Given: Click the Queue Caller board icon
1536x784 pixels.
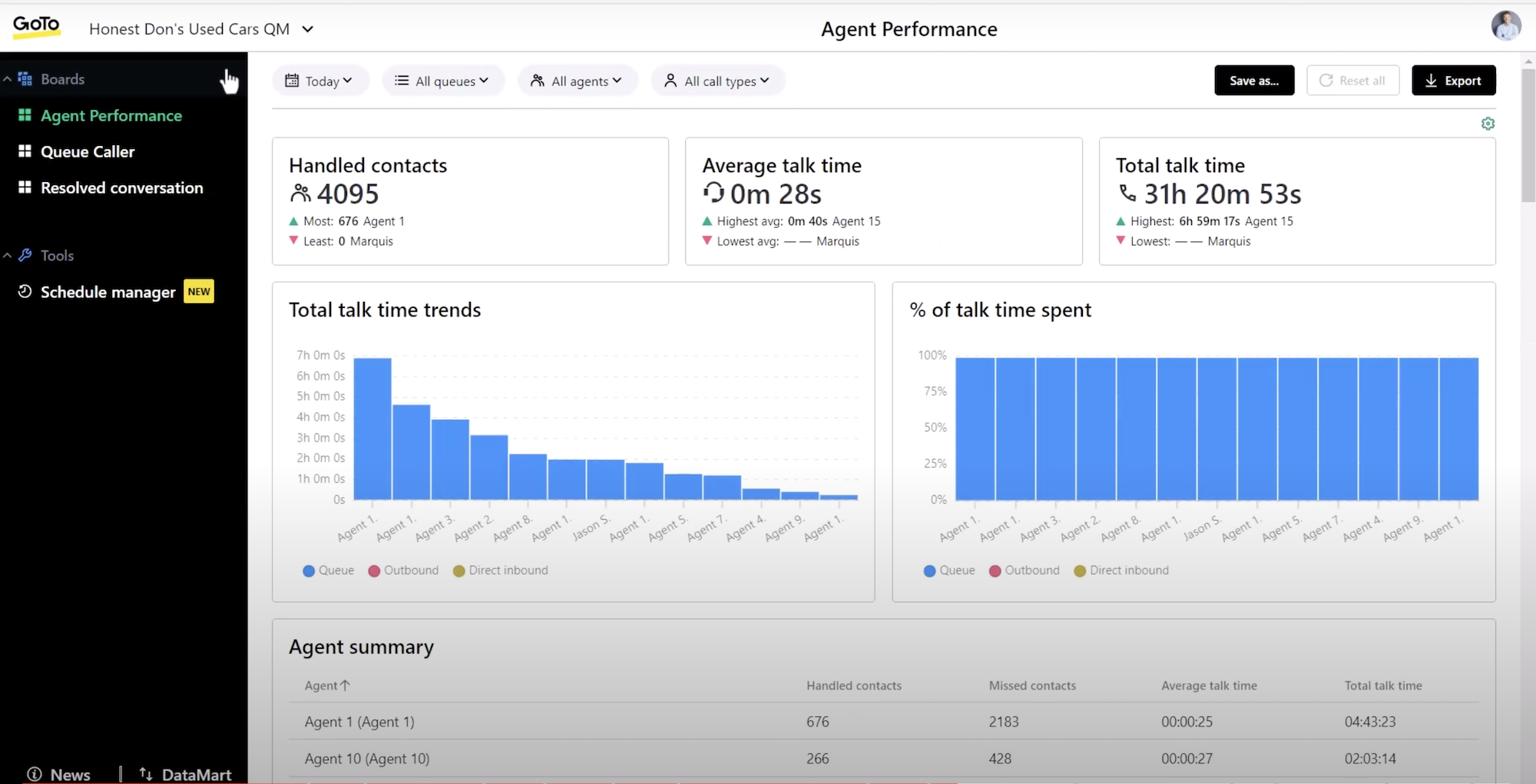Looking at the screenshot, I should pos(25,151).
